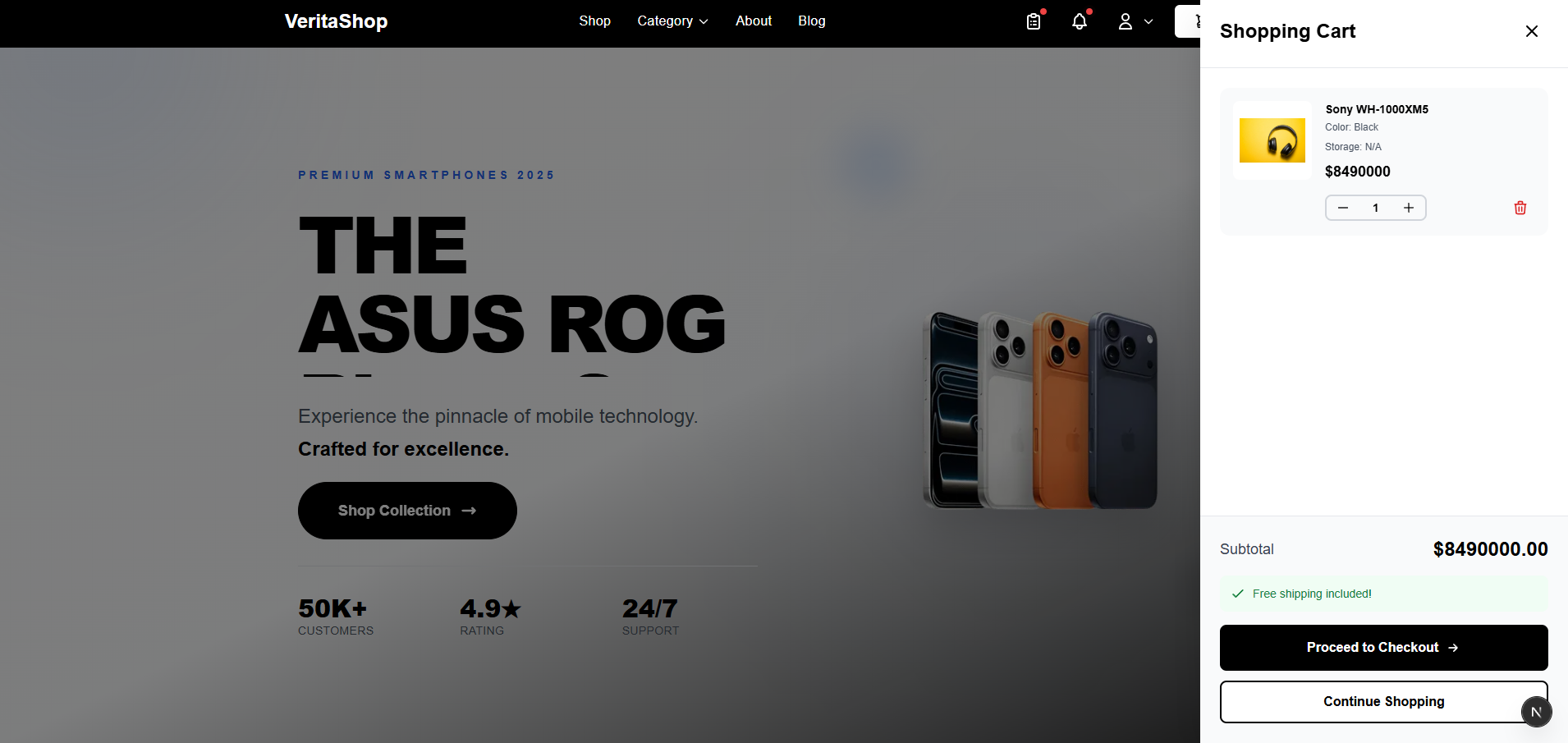
Task: Click the Crafted for excellence text
Action: tap(403, 449)
